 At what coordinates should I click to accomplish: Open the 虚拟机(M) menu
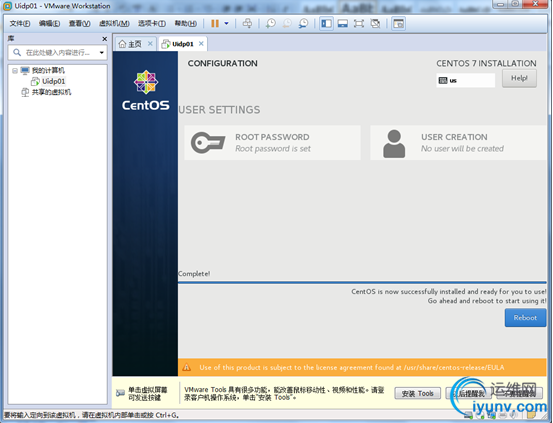tap(114, 23)
